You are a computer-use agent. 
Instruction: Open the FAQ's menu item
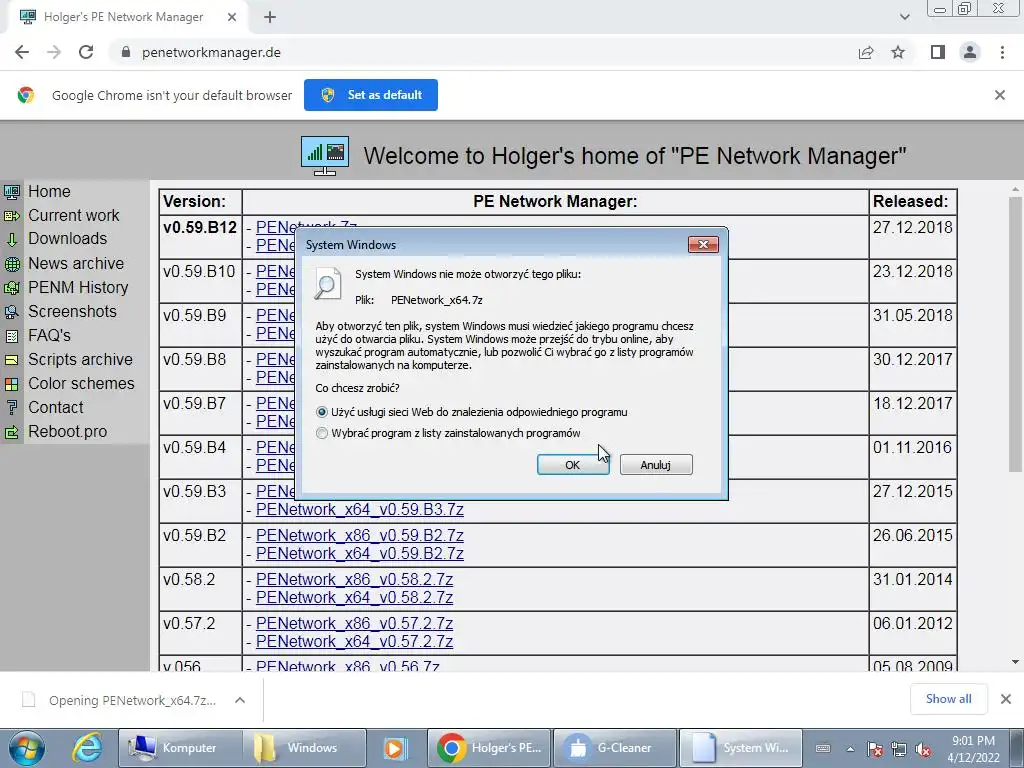click(x=49, y=335)
